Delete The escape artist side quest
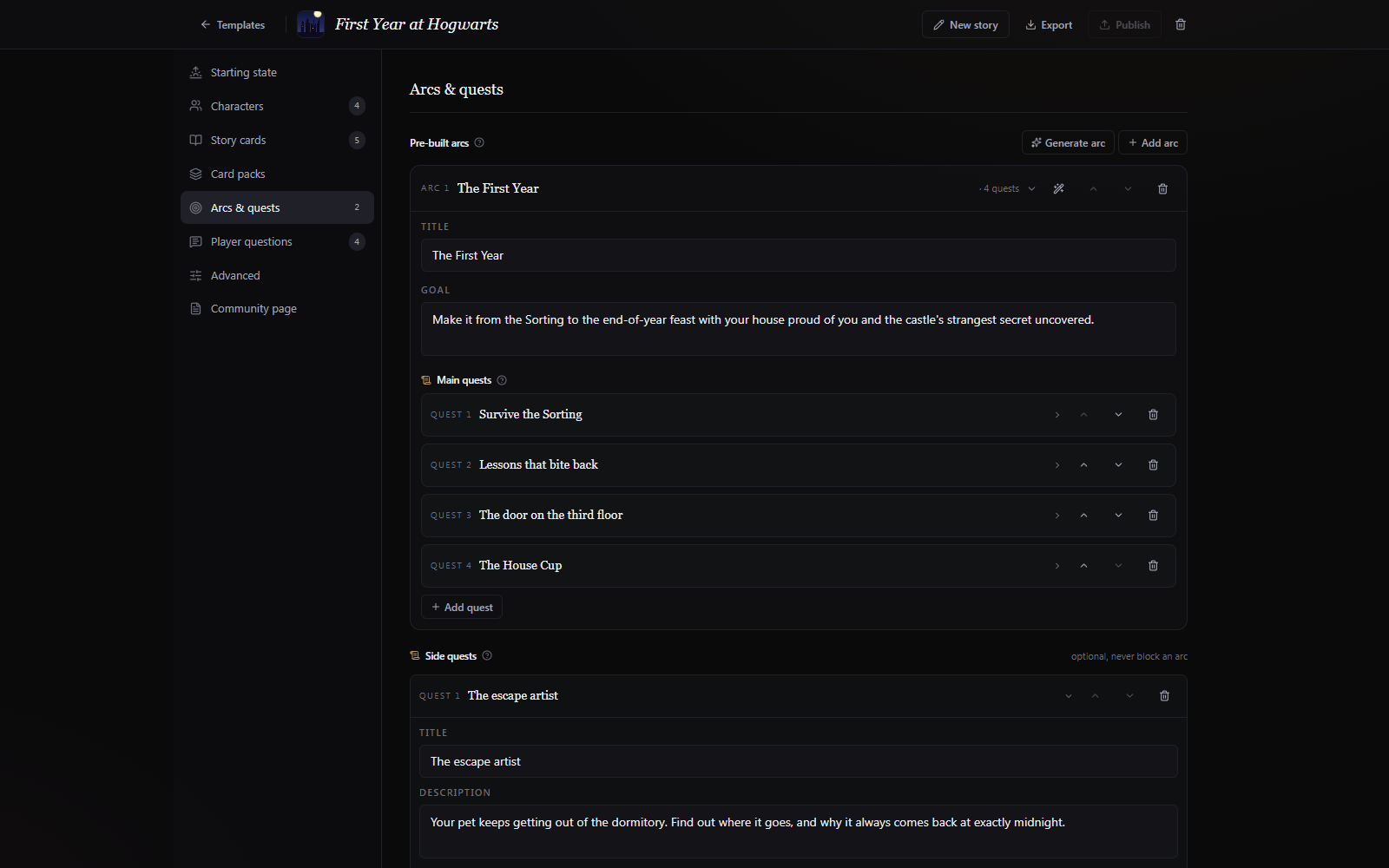Image resolution: width=1389 pixels, height=868 pixels. coord(1165,696)
